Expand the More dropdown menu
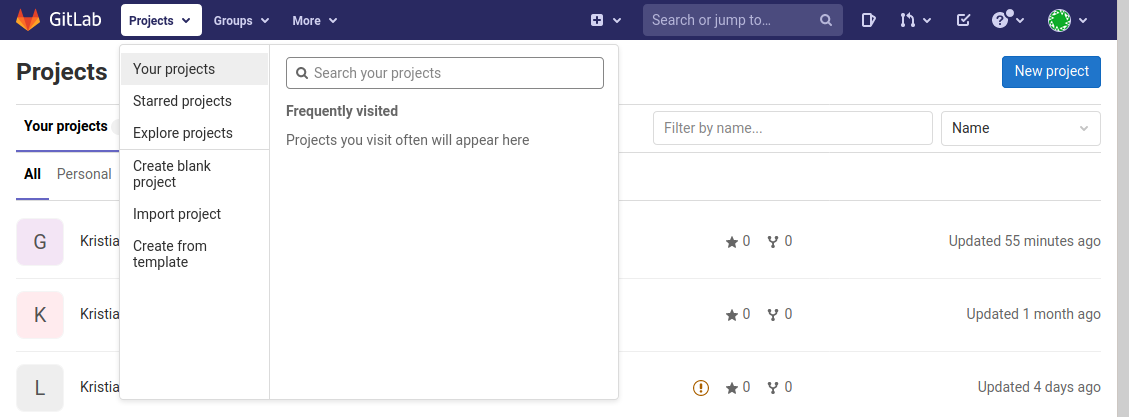 pyautogui.click(x=314, y=20)
